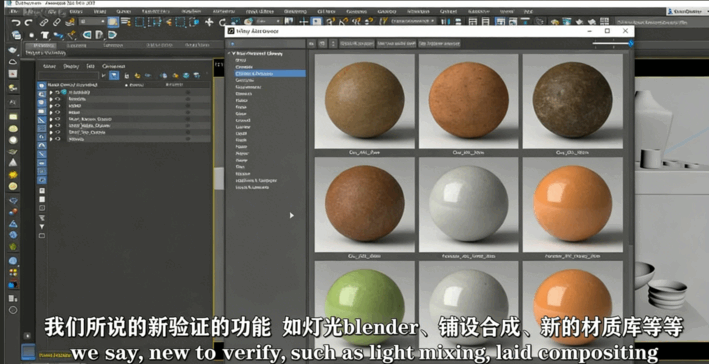This screenshot has height=364, width=709.
Task: Open Render Setup from the toolbar
Action: 554,22
